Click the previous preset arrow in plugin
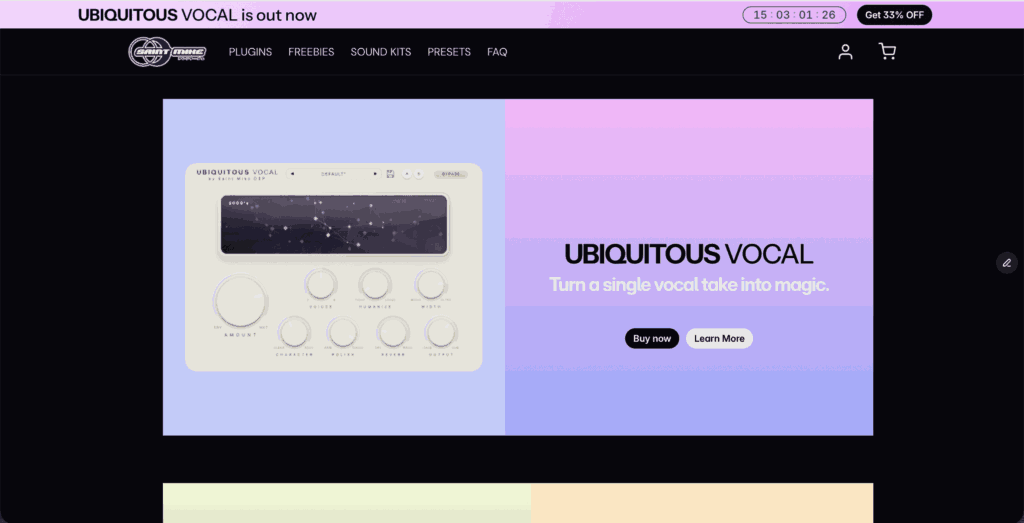The width and height of the screenshot is (1024, 523). pyautogui.click(x=292, y=174)
